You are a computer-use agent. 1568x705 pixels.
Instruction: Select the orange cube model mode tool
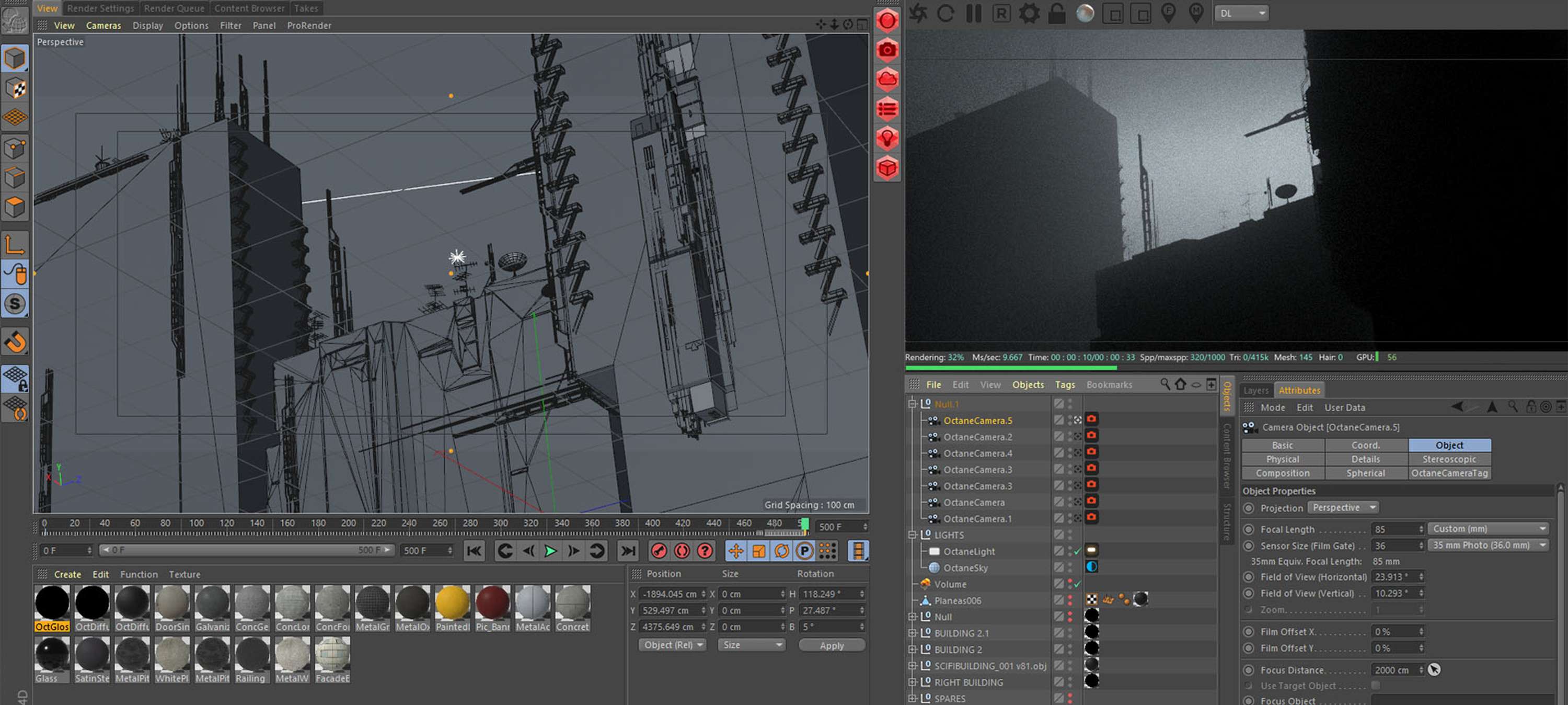(x=15, y=59)
